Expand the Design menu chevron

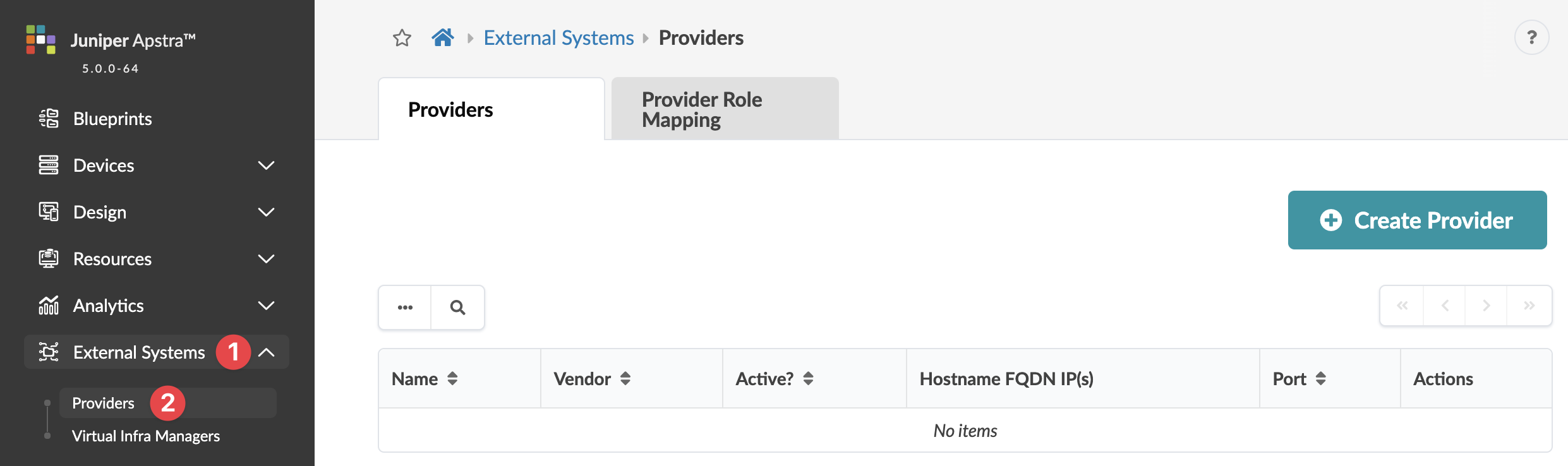point(267,212)
